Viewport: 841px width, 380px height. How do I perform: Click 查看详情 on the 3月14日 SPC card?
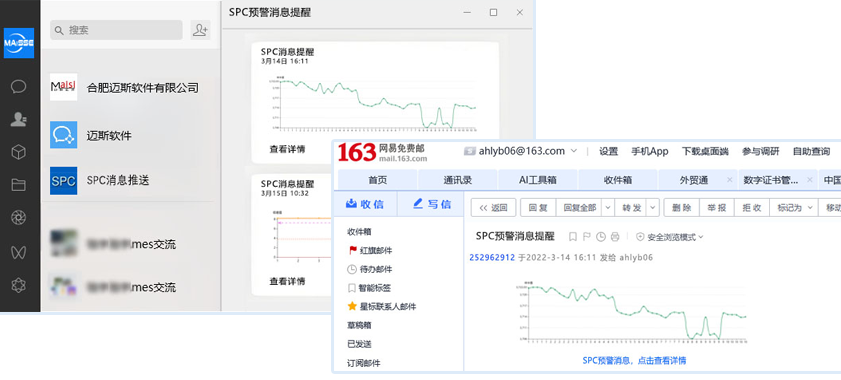[x=287, y=149]
